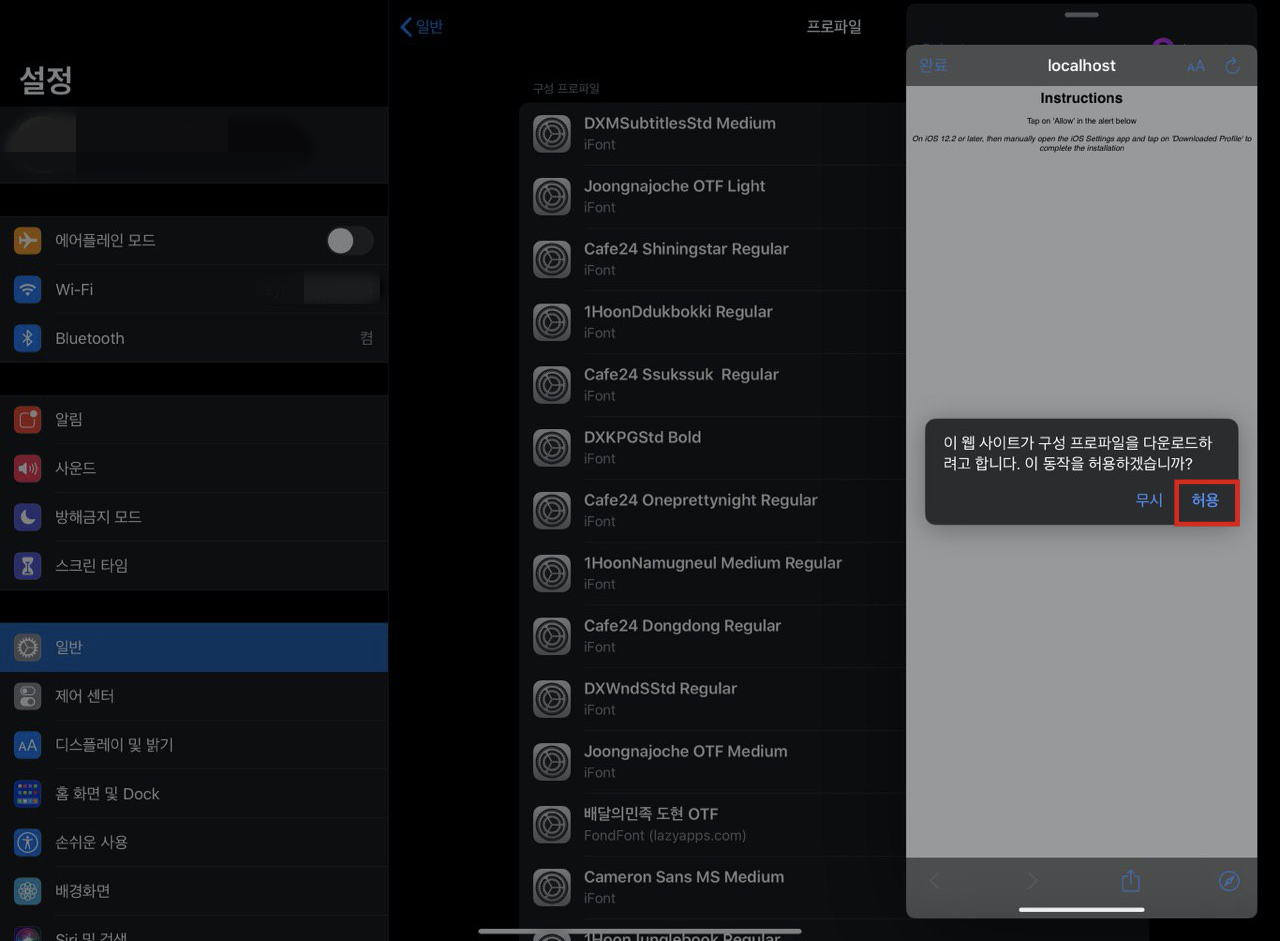Click the General (일반) gear icon

point(28,647)
